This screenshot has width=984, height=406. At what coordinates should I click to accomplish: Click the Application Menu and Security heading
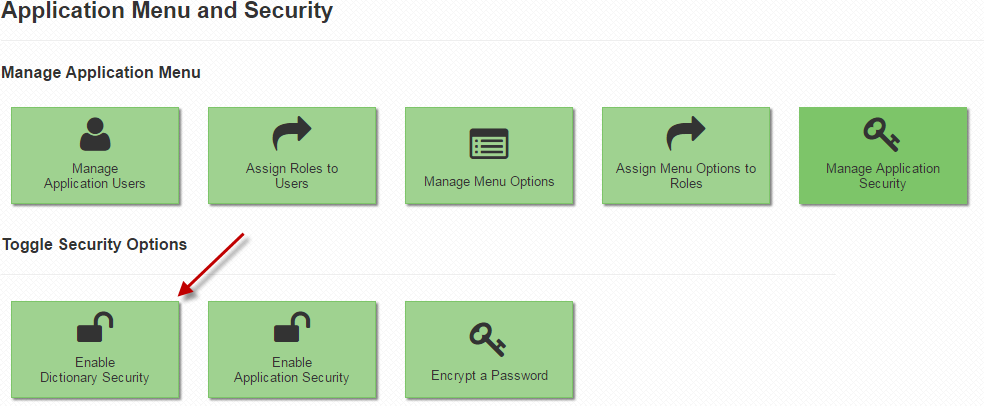click(x=167, y=11)
